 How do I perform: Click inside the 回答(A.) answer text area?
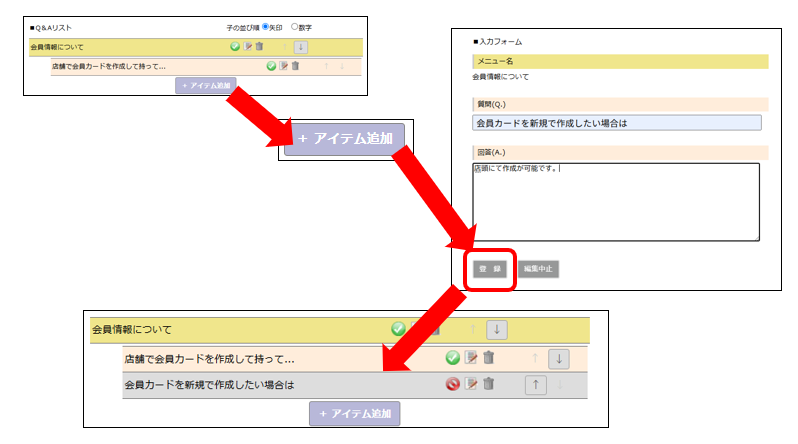point(616,200)
